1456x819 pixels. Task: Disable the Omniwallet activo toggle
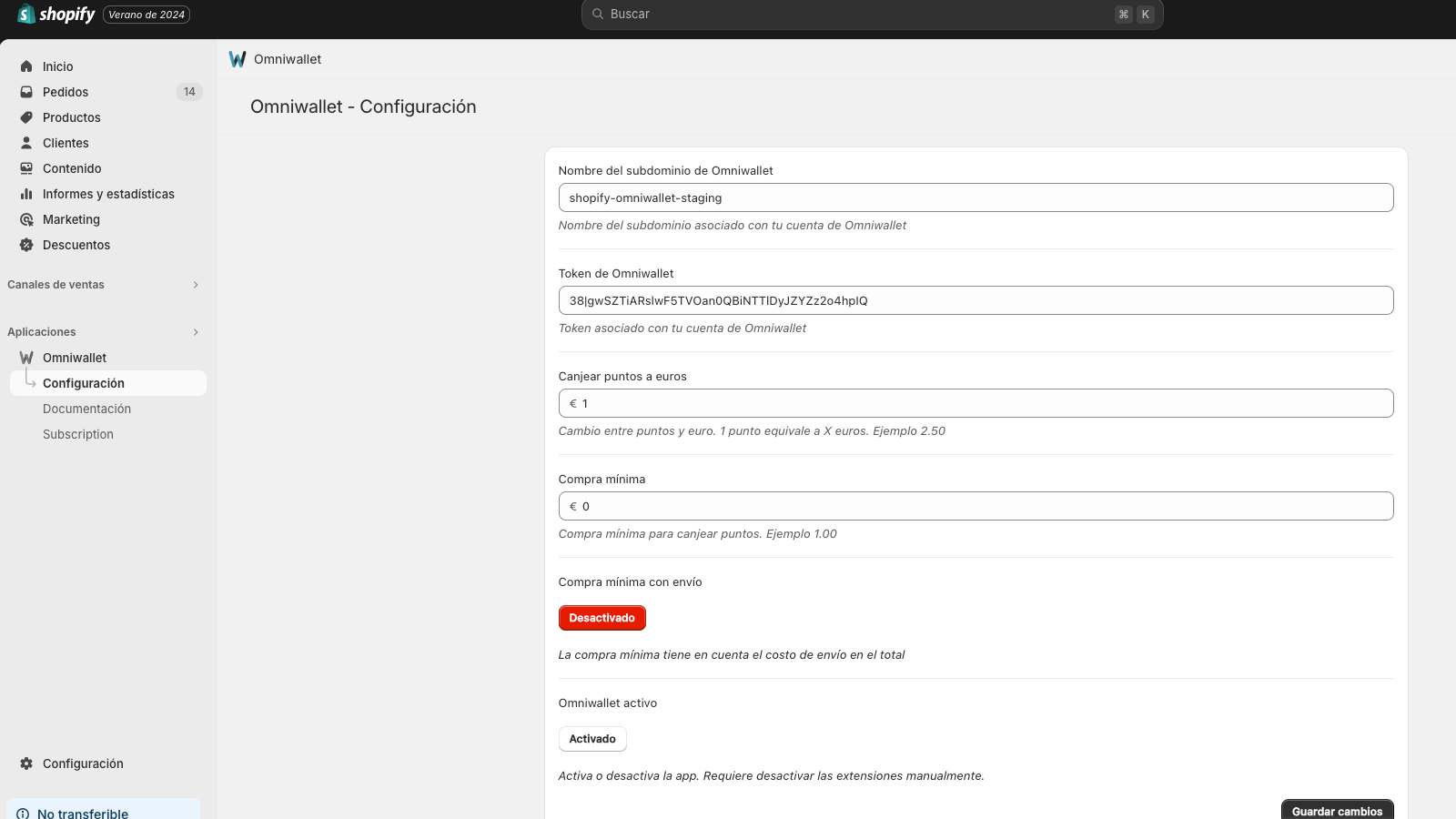coord(591,738)
